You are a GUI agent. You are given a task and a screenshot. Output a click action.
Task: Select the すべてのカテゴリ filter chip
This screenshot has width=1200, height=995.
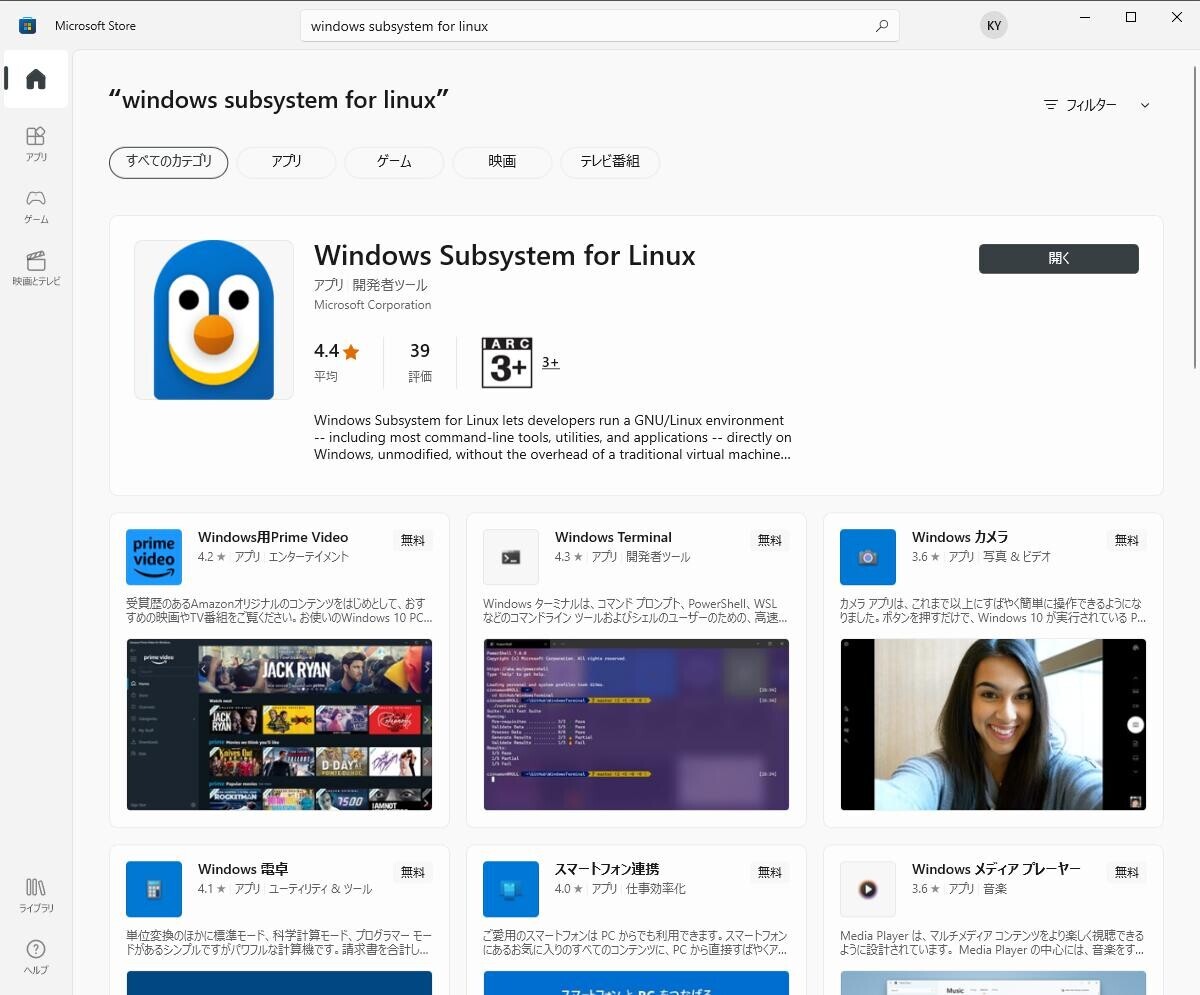pos(168,162)
